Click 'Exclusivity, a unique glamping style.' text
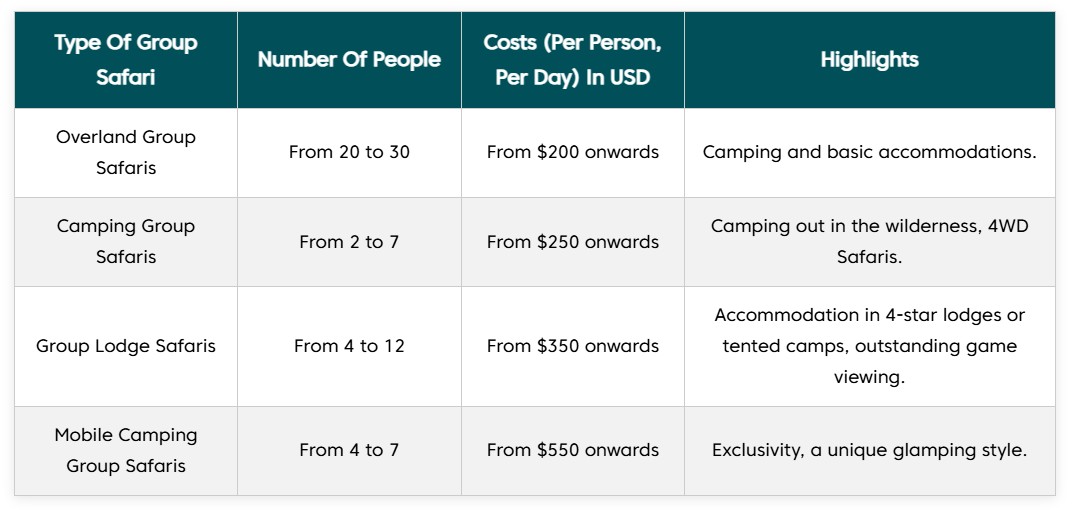This screenshot has width=1072, height=510. tap(870, 451)
